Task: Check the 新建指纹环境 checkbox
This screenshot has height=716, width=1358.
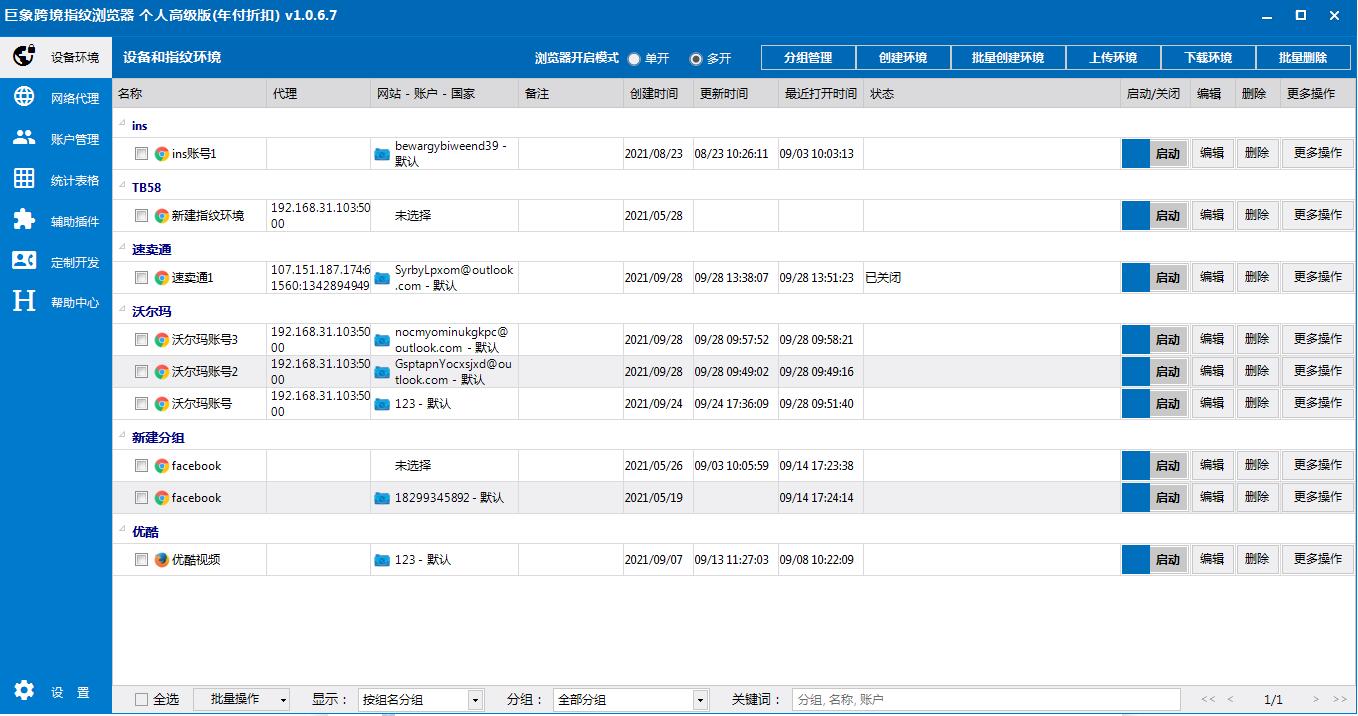Action: 141,216
